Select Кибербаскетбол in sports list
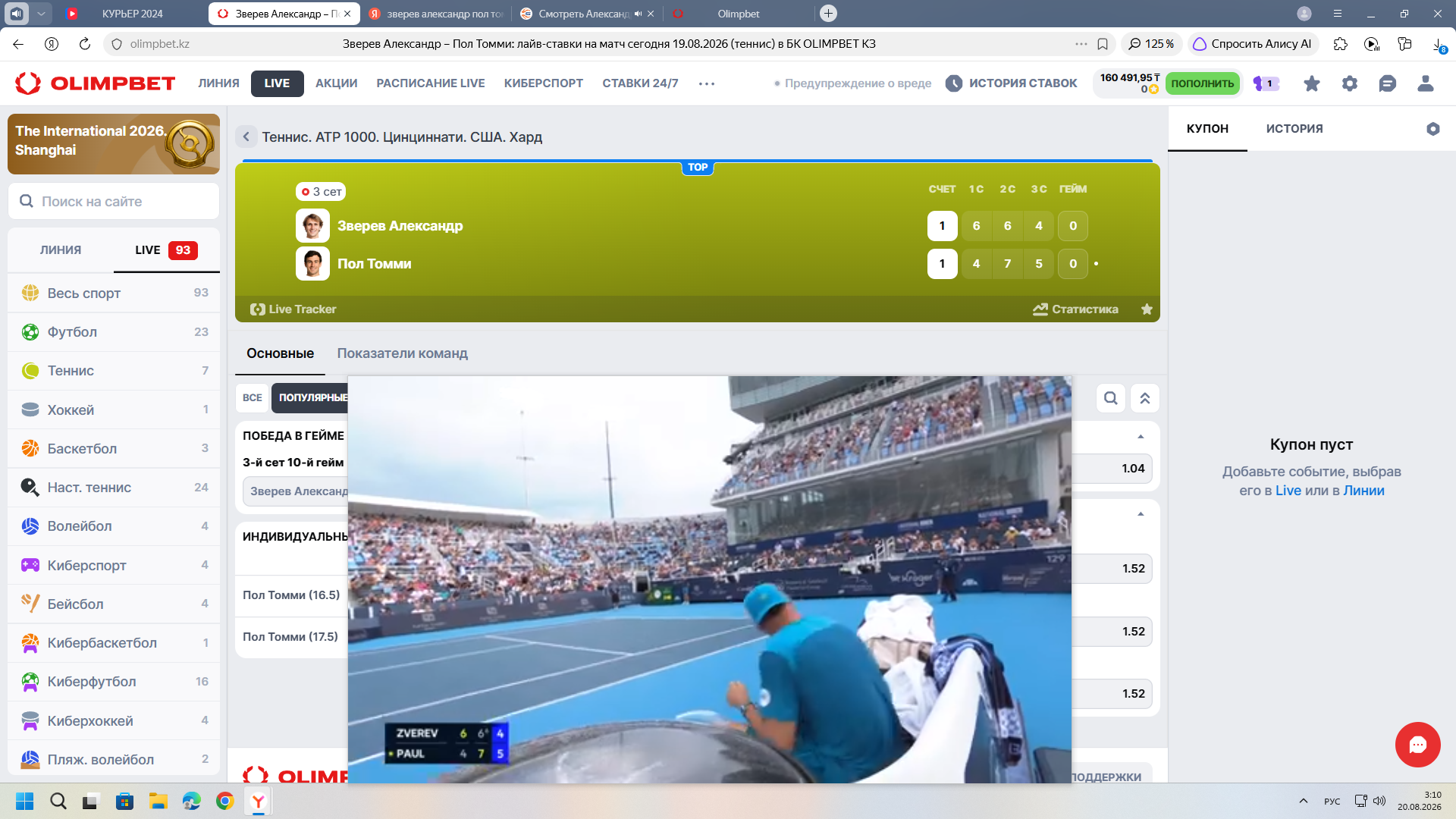Image resolution: width=1456 pixels, height=819 pixels. point(114,643)
